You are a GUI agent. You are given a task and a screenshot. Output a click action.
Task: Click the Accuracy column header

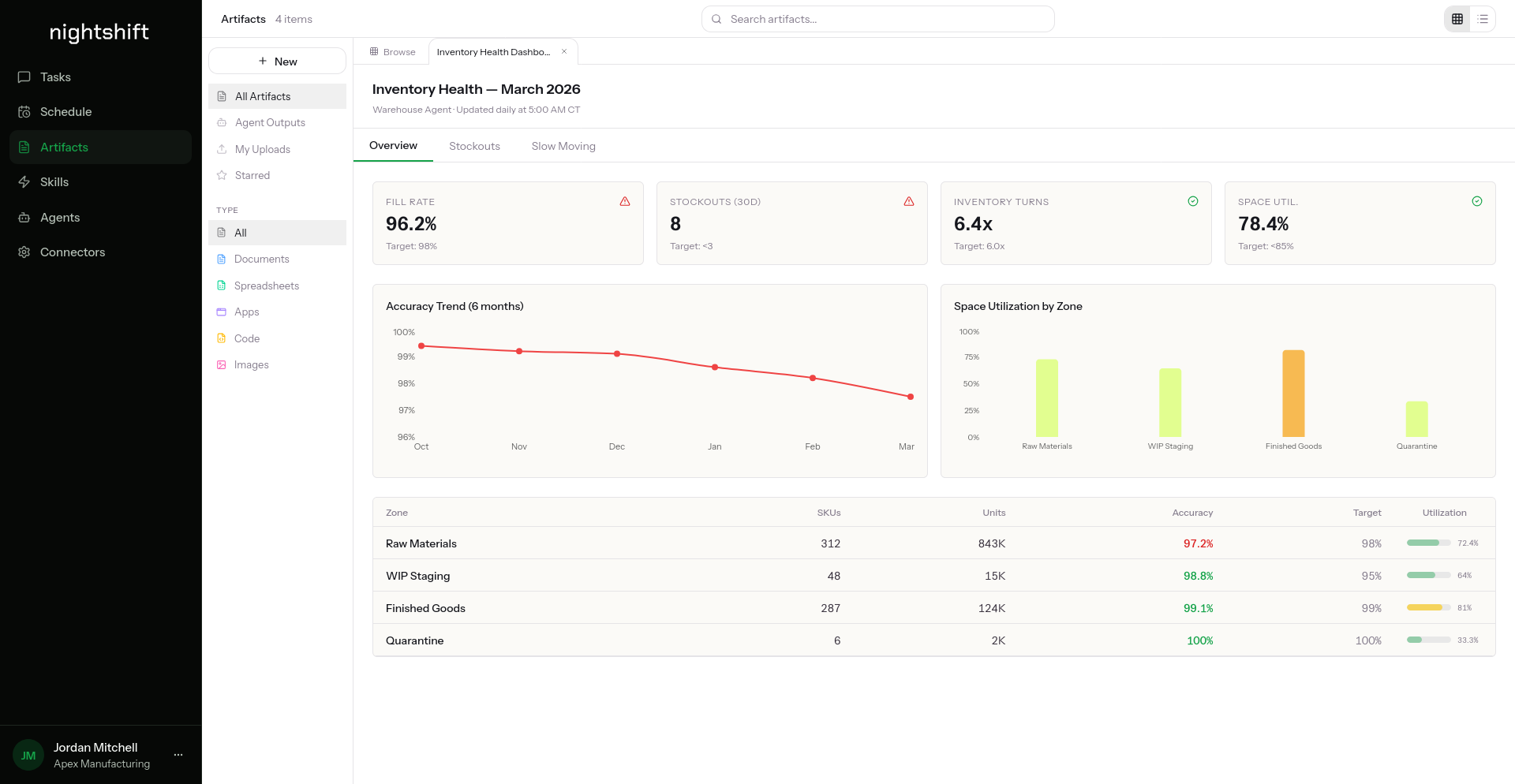pyautogui.click(x=1192, y=513)
